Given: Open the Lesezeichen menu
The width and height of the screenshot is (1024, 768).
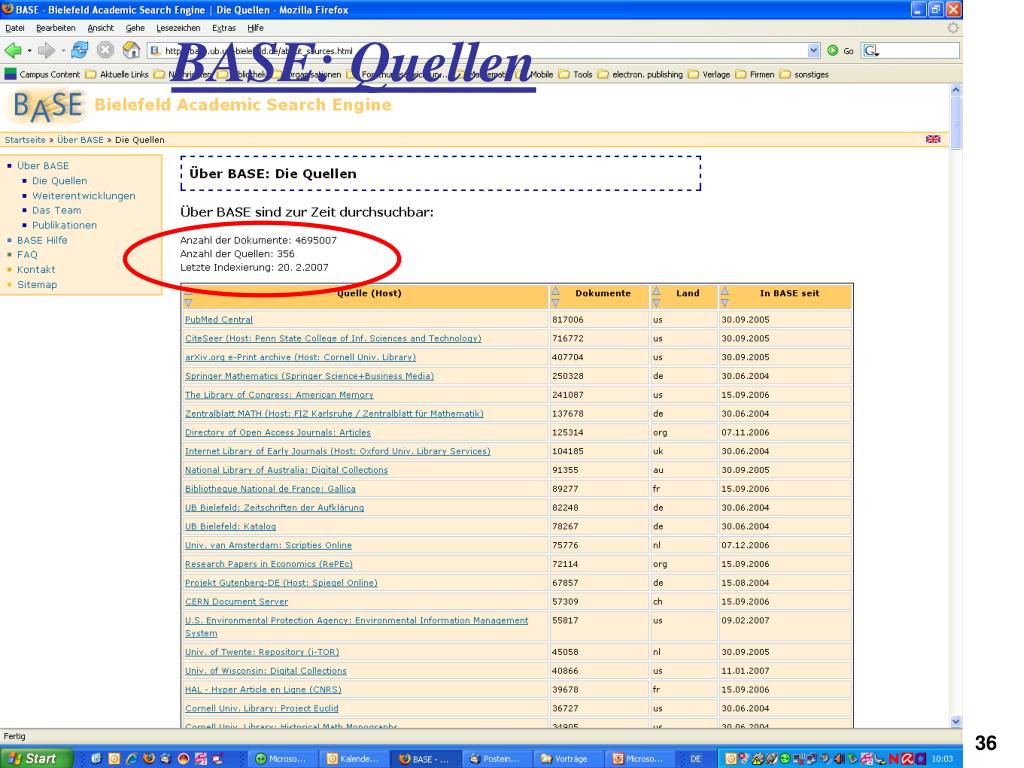Looking at the screenshot, I should 178,27.
